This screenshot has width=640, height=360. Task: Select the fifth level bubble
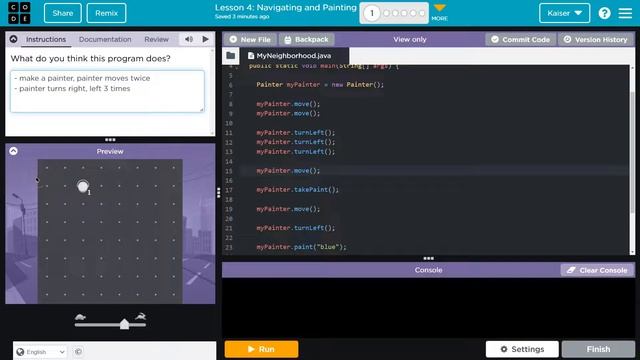click(413, 13)
